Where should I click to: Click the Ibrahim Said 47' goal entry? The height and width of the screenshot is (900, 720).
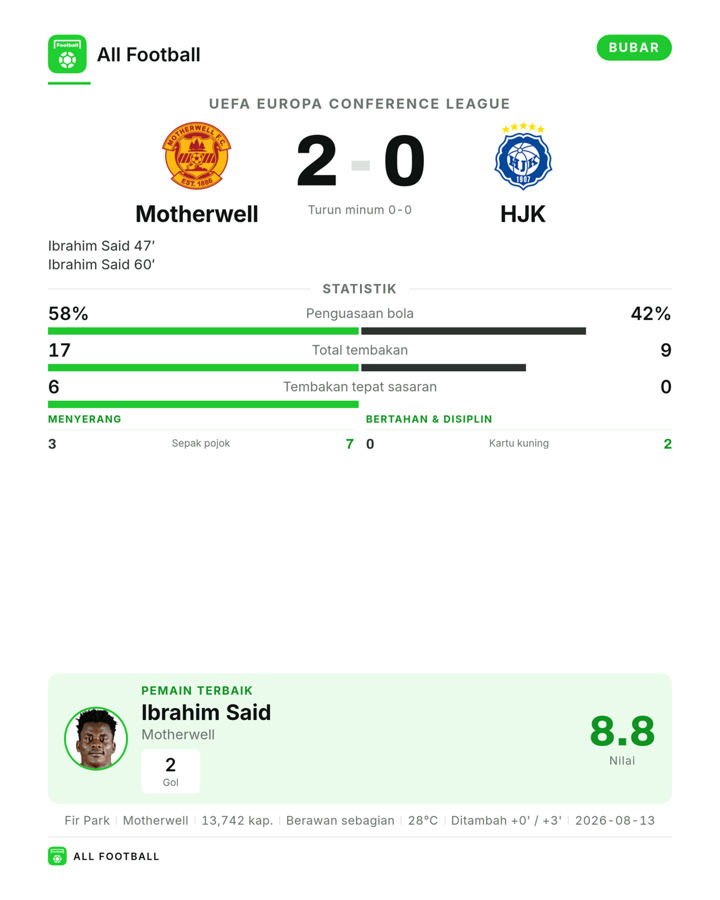pyautogui.click(x=102, y=246)
